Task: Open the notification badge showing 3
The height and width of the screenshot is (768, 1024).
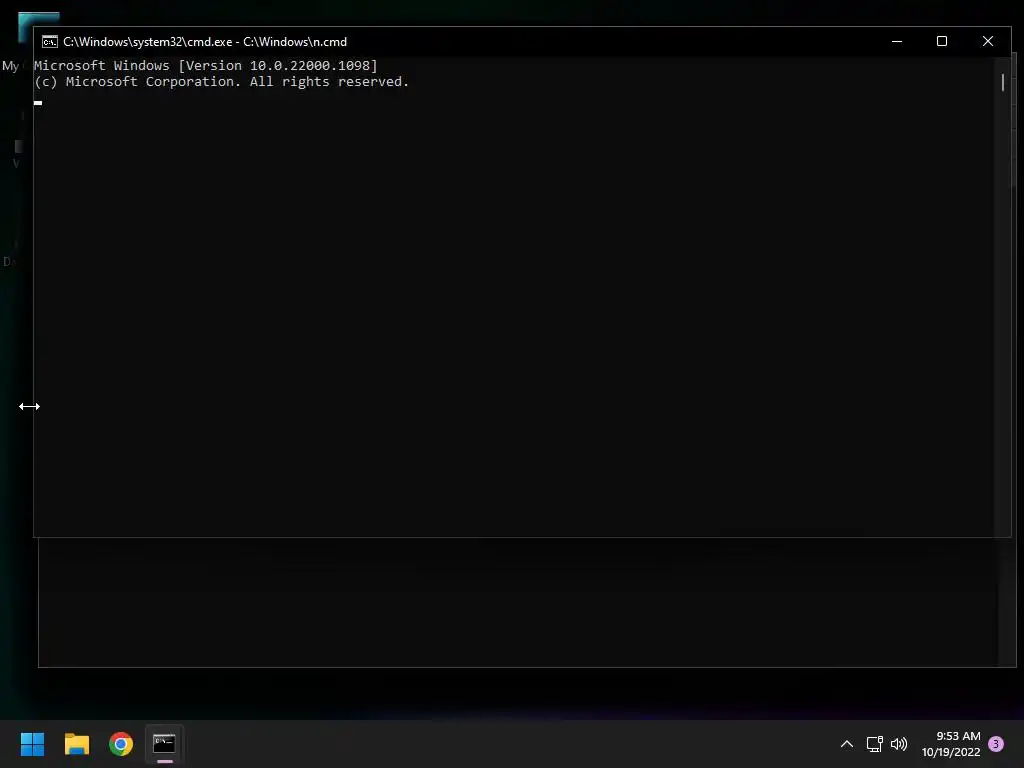Action: point(996,744)
